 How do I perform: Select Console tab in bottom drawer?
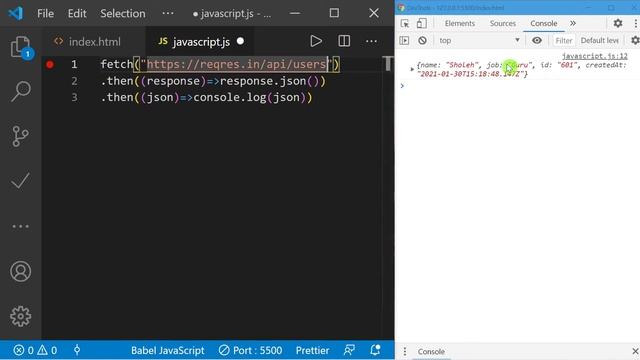pos(431,351)
